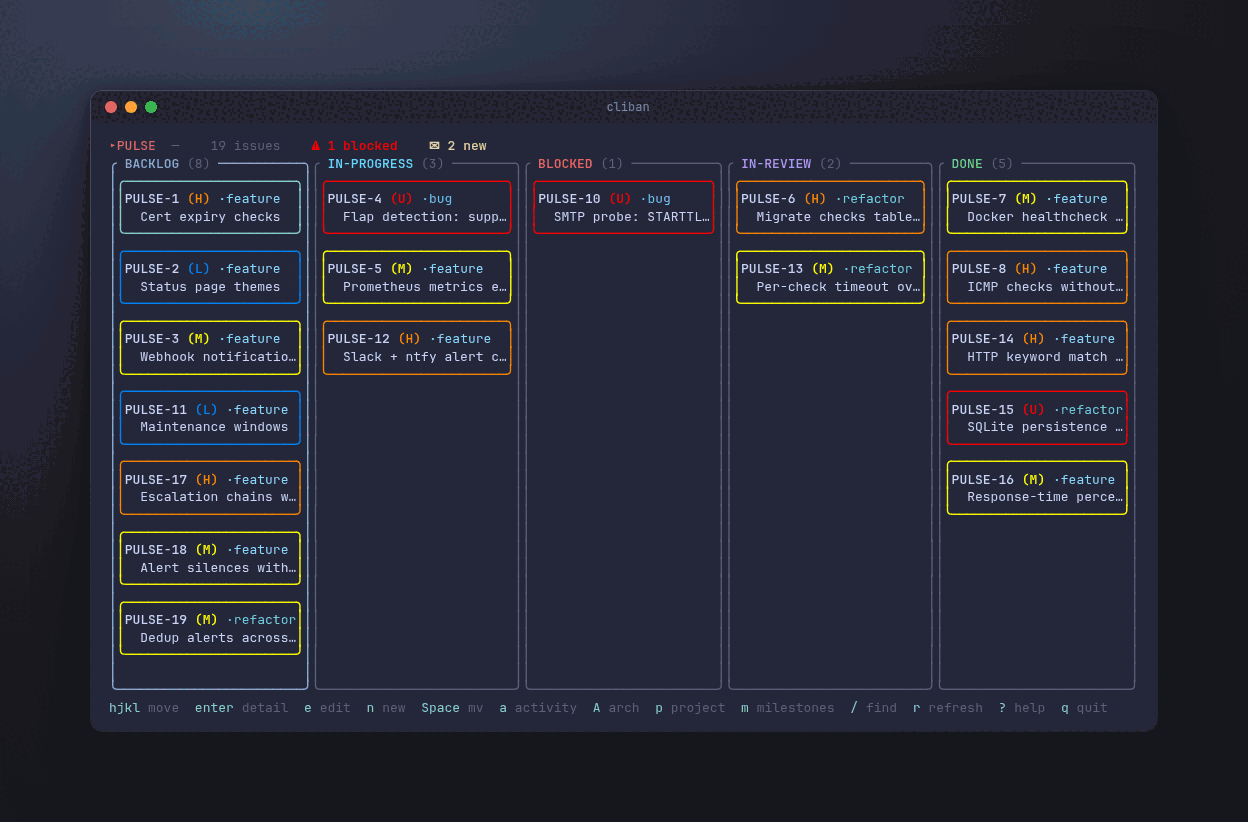Viewport: 1248px width, 822px height.
Task: Open card PULSE-15 SQLite persistence
Action: point(1037,418)
